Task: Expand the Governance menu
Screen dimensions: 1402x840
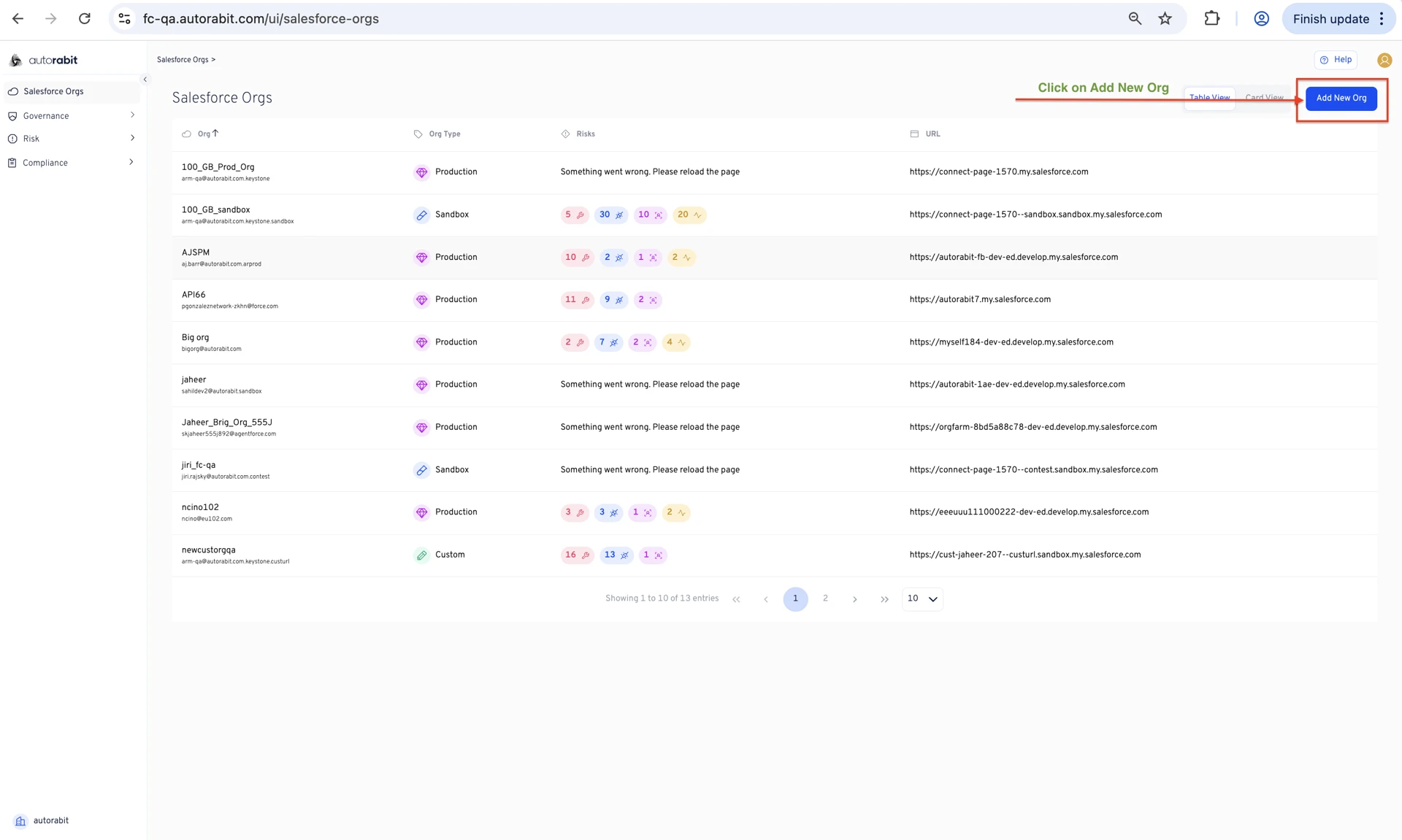Action: click(70, 116)
